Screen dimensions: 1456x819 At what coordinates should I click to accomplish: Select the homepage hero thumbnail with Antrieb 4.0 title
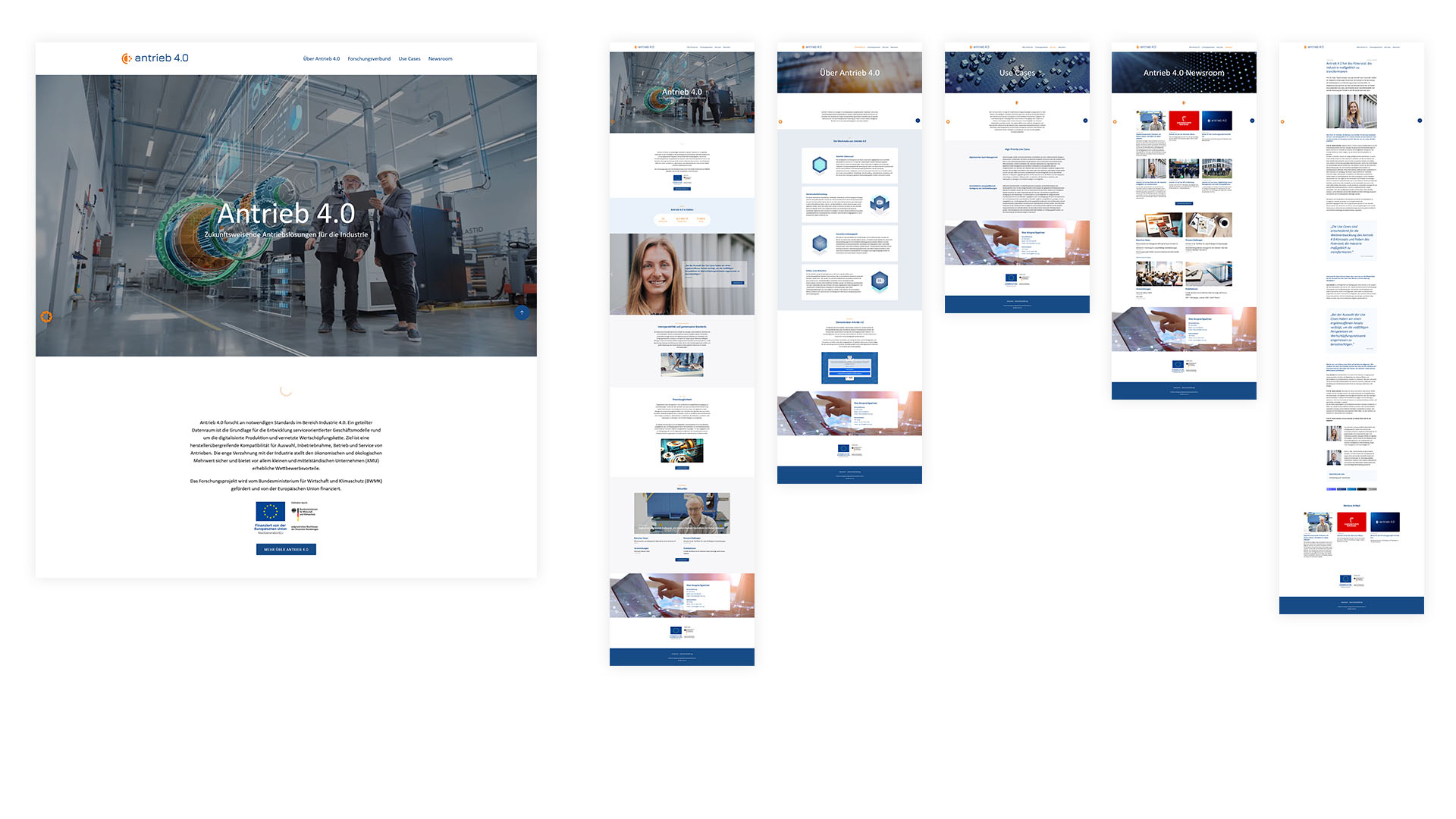682,93
